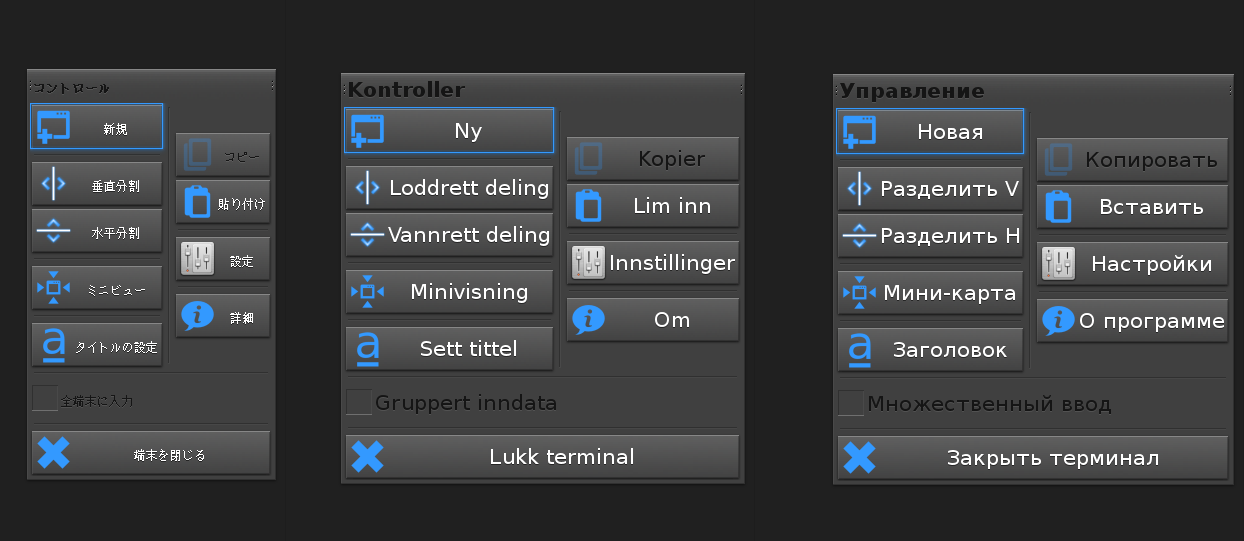Click the settings sliders icon beside Innstillinger
This screenshot has width=1244, height=541.
(589, 263)
